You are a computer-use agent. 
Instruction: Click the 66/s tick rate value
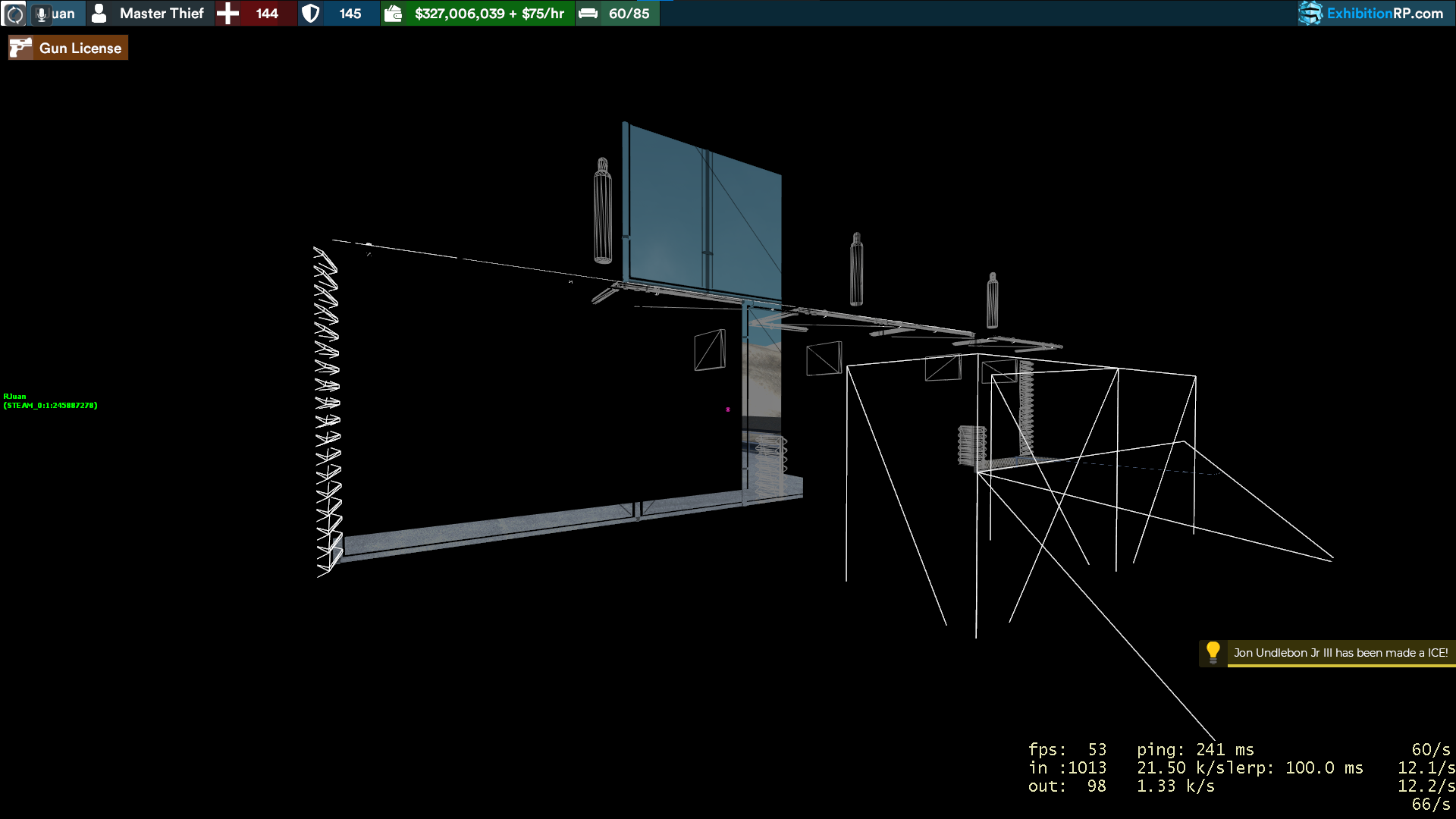1431,804
